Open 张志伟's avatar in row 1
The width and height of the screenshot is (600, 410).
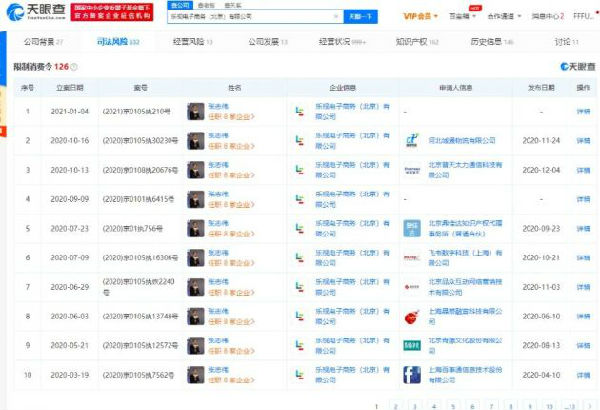(x=196, y=111)
